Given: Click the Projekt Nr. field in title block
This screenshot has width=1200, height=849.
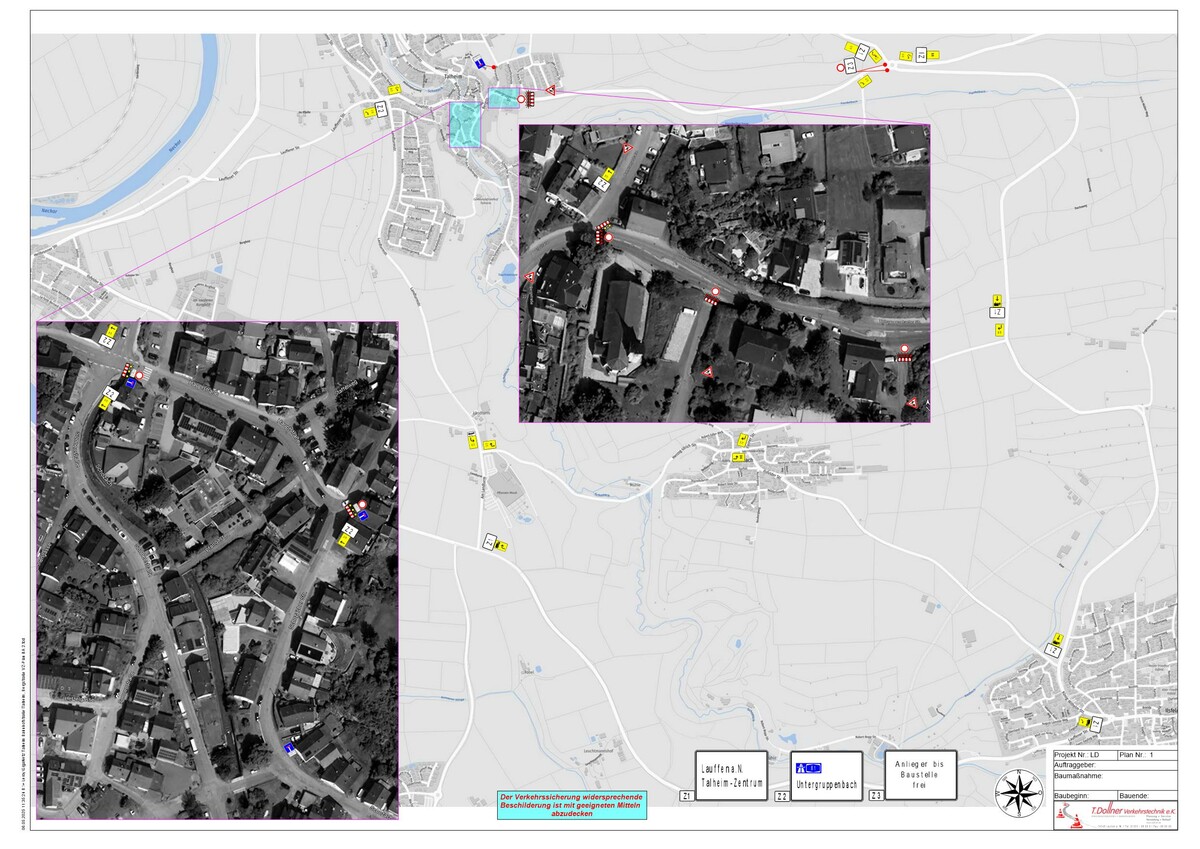Looking at the screenshot, I should coord(1084,755).
